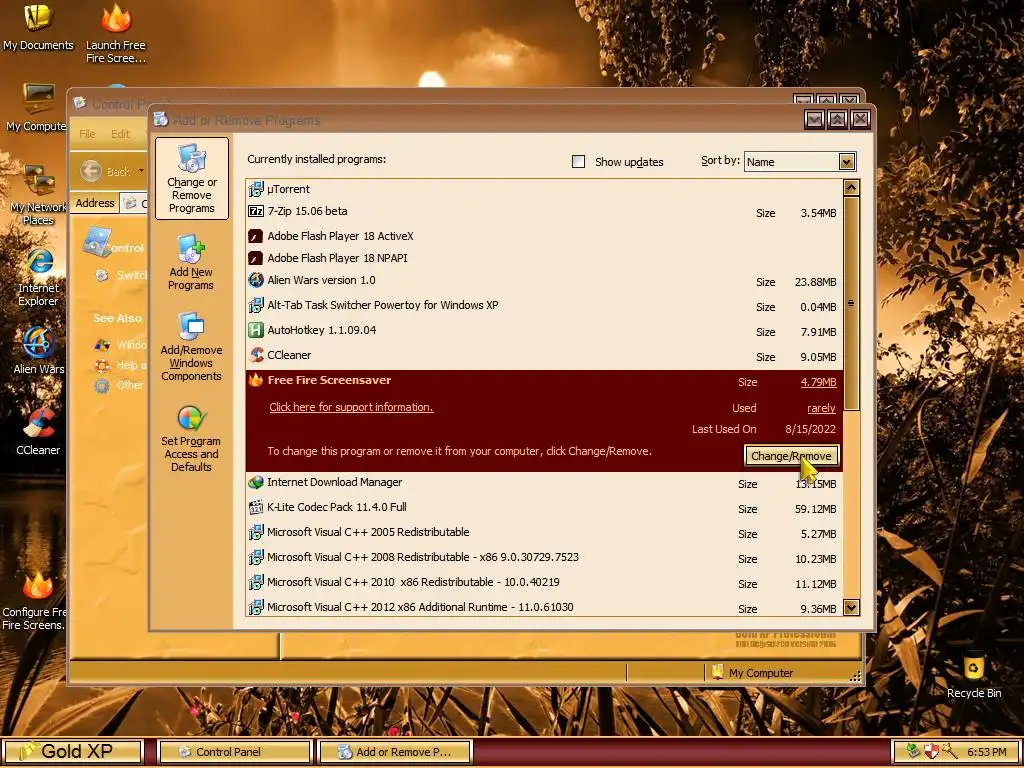The image size is (1024, 768).
Task: Click See Also heading in Control Panel
Action: pyautogui.click(x=118, y=319)
